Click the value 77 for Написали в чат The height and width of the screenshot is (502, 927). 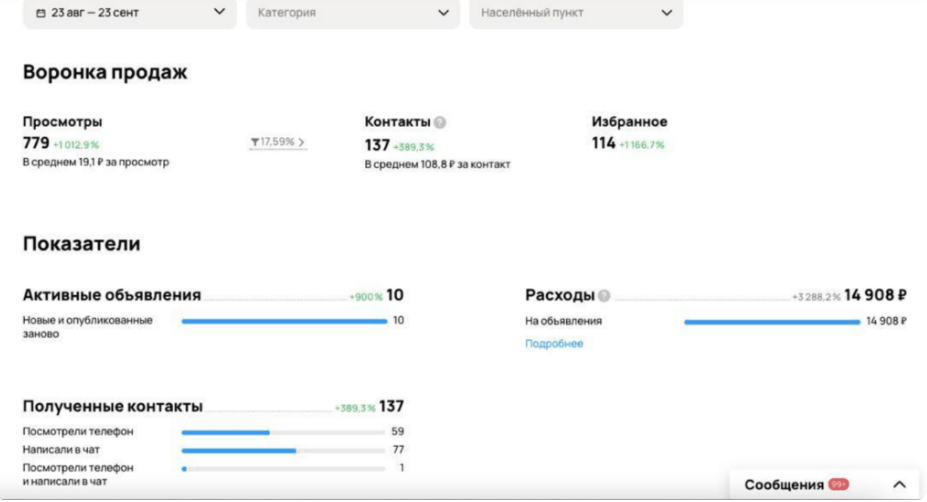[398, 450]
